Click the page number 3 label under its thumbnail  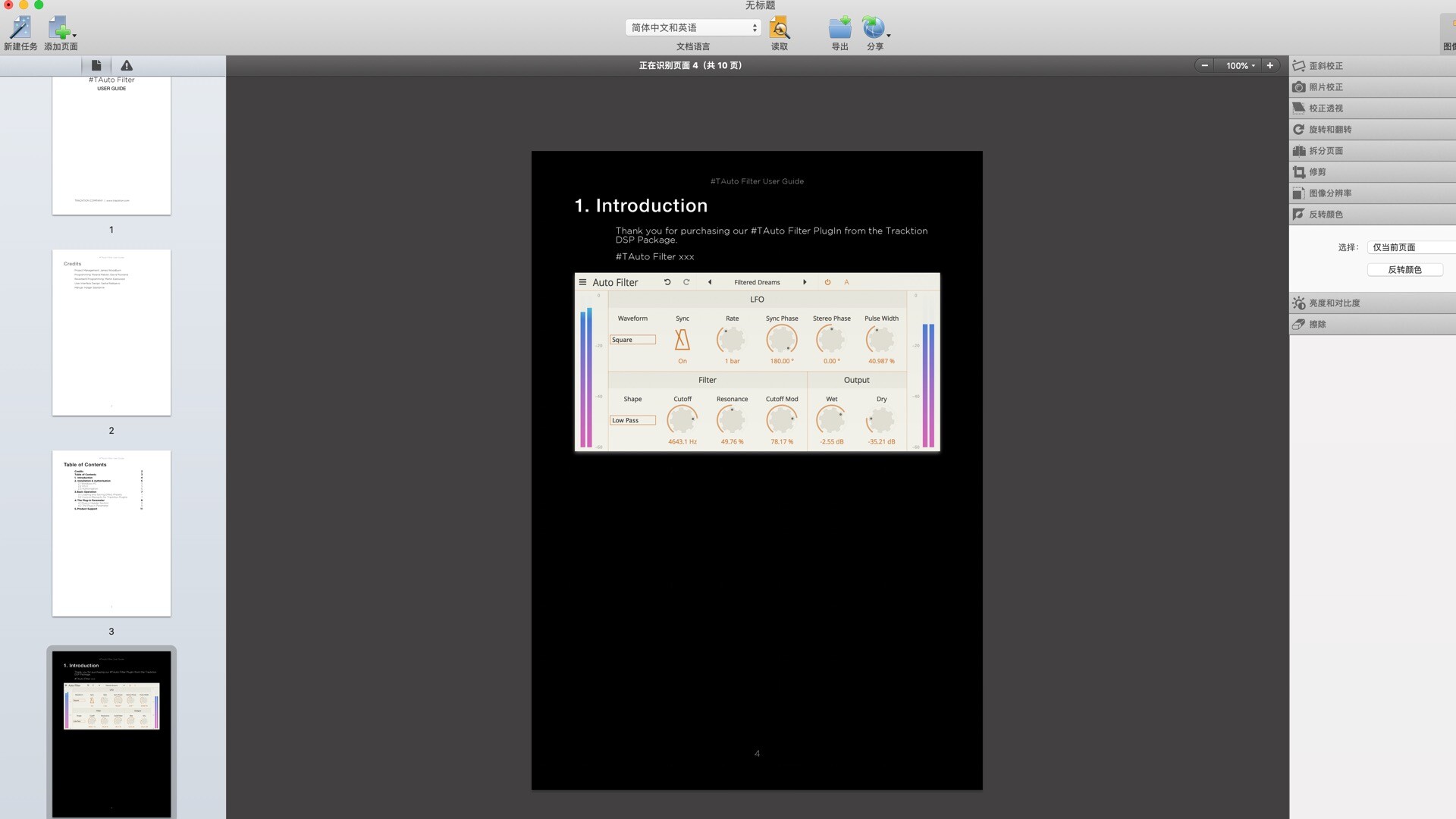[111, 631]
